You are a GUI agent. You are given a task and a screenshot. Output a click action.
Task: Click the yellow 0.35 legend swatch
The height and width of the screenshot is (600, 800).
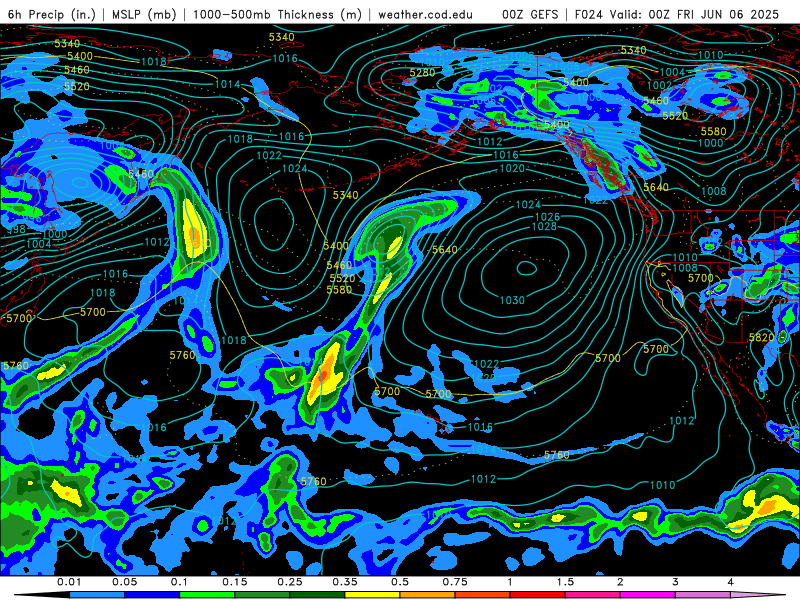click(x=372, y=595)
